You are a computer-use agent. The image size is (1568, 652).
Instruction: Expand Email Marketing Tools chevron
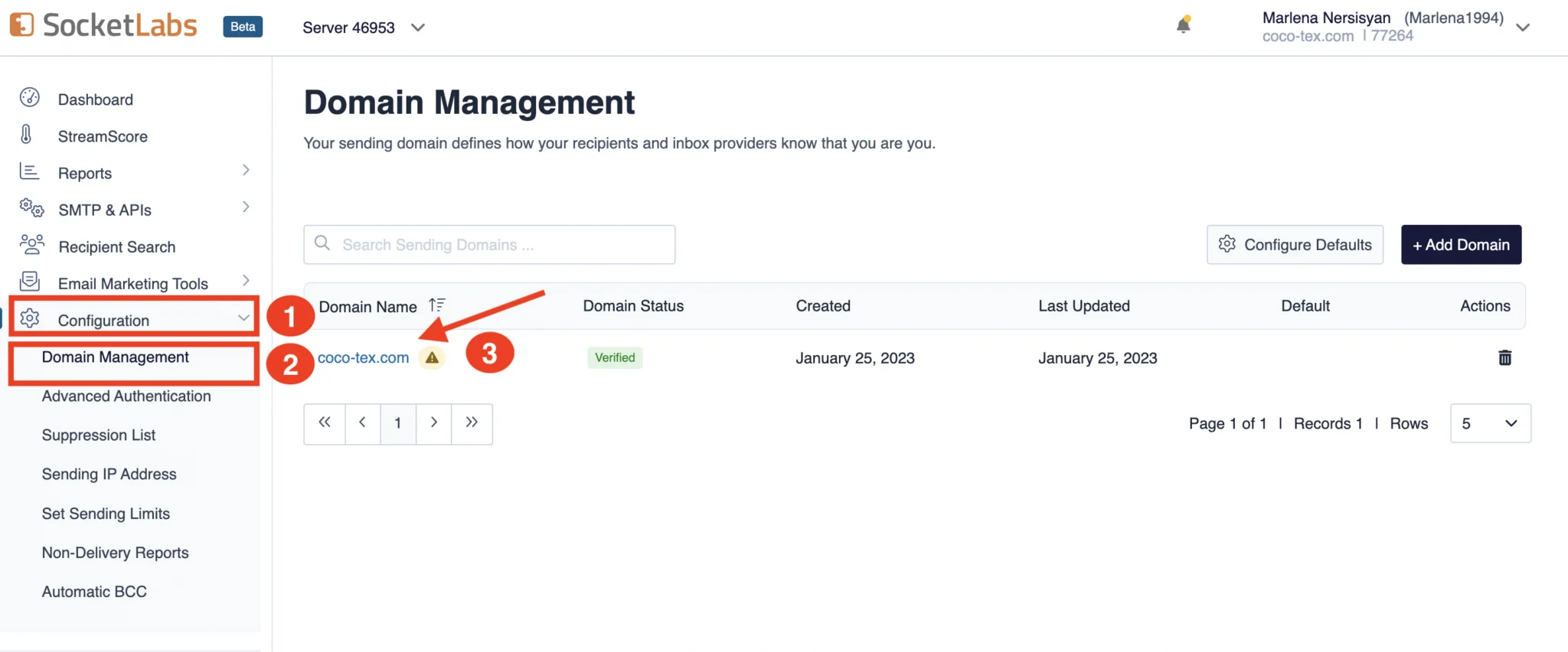pos(246,280)
